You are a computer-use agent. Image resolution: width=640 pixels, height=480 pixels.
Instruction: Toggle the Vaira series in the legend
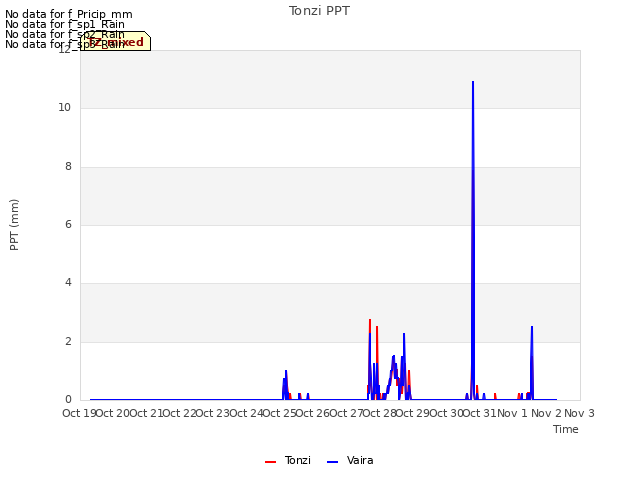(350, 460)
